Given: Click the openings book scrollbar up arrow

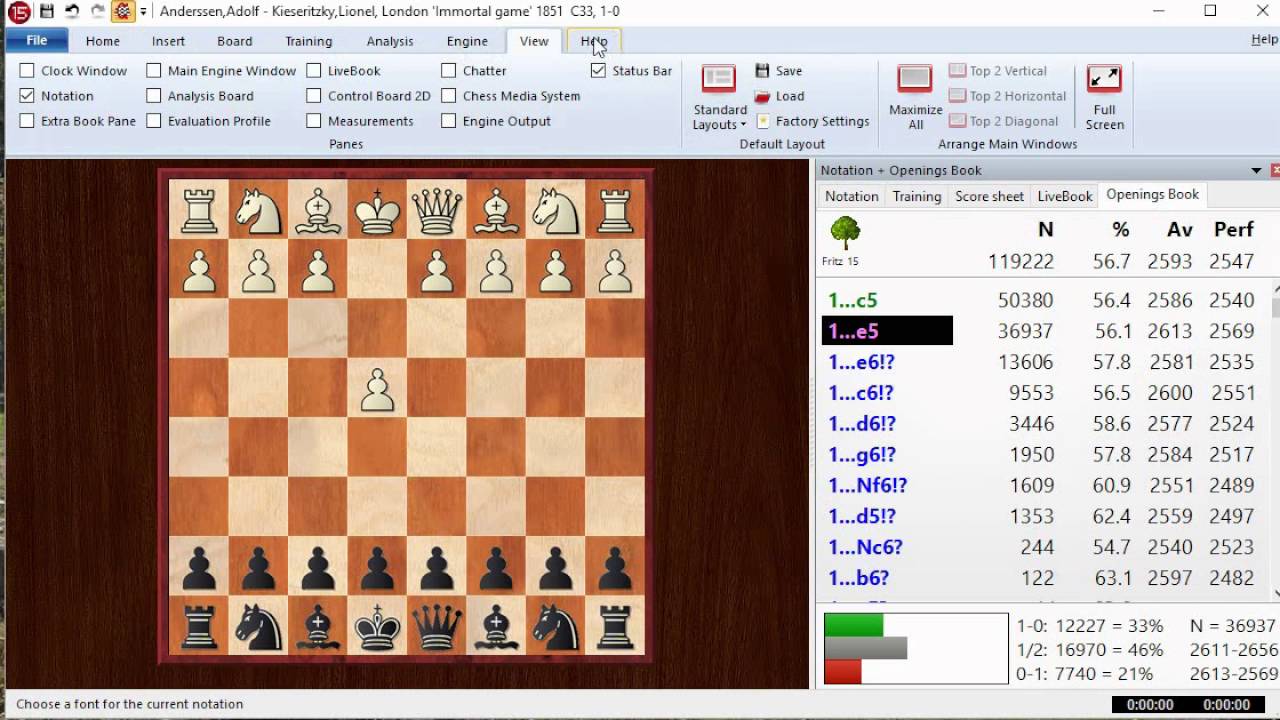Looking at the screenshot, I should [x=1275, y=290].
